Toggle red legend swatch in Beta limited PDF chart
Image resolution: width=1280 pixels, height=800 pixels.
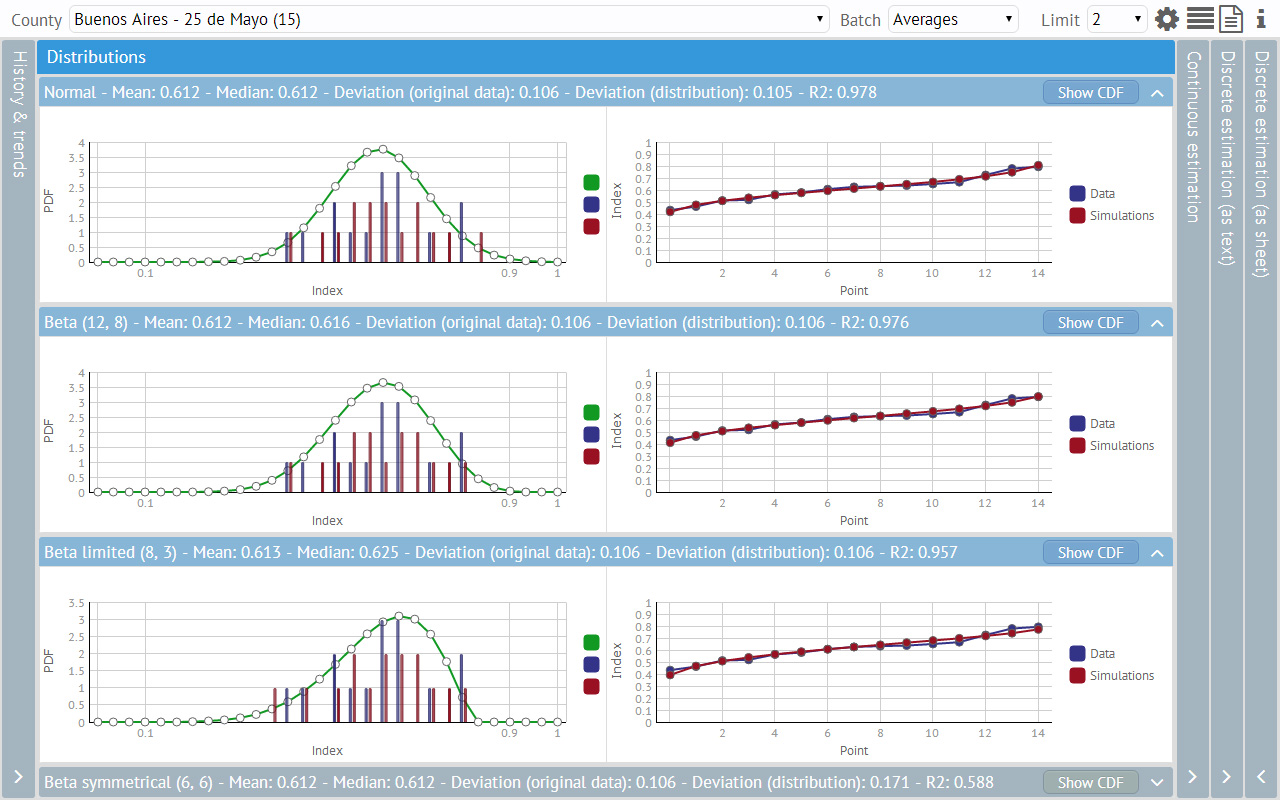point(591,686)
